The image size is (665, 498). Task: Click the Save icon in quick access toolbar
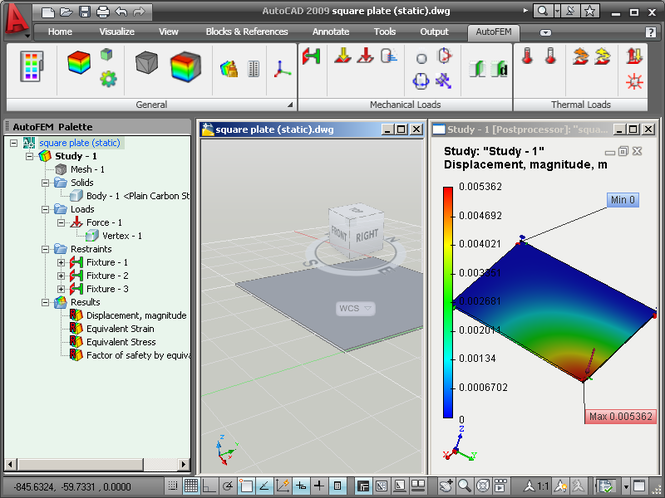[x=85, y=12]
